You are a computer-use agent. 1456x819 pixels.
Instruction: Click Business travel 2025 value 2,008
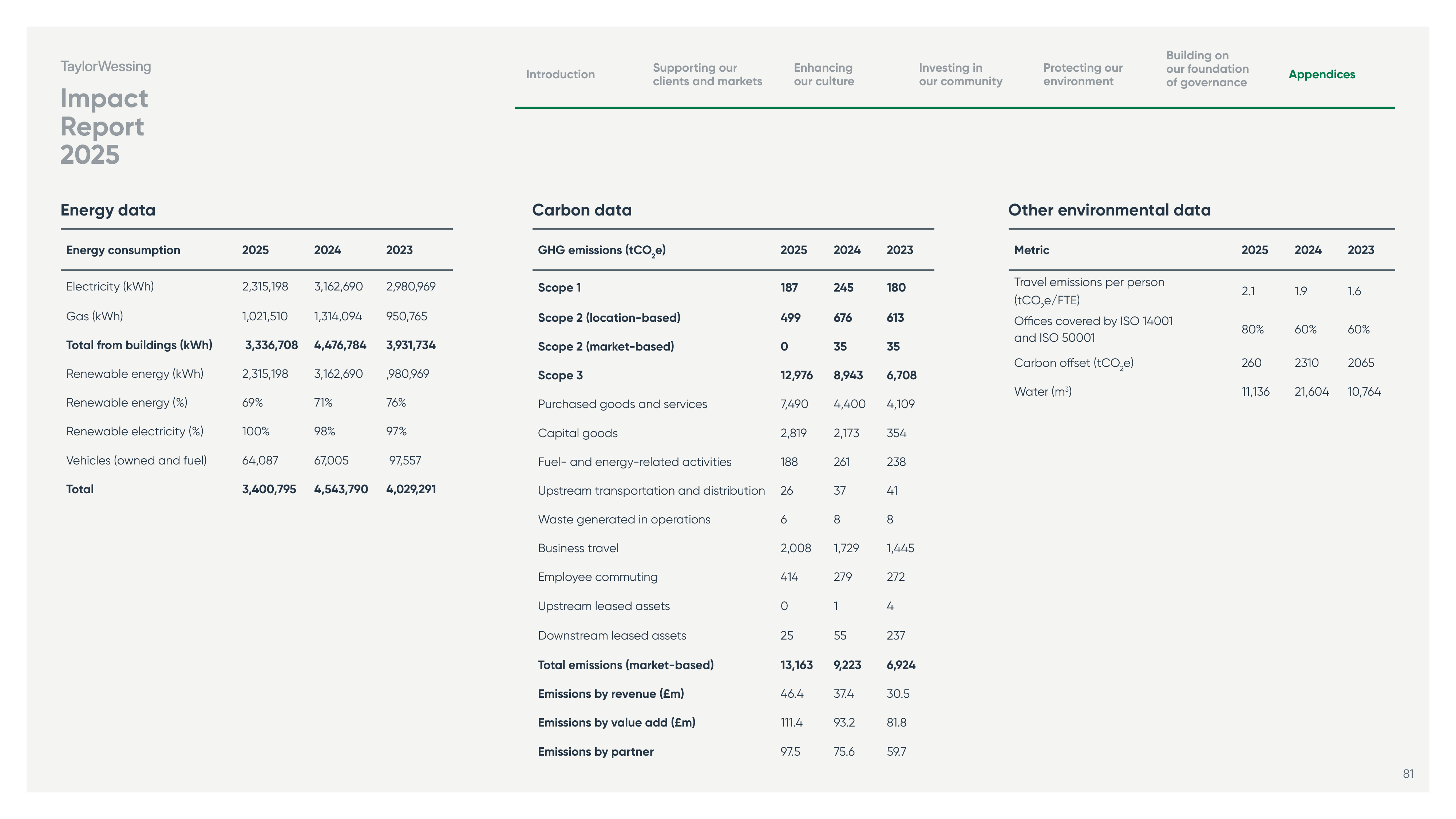[795, 548]
